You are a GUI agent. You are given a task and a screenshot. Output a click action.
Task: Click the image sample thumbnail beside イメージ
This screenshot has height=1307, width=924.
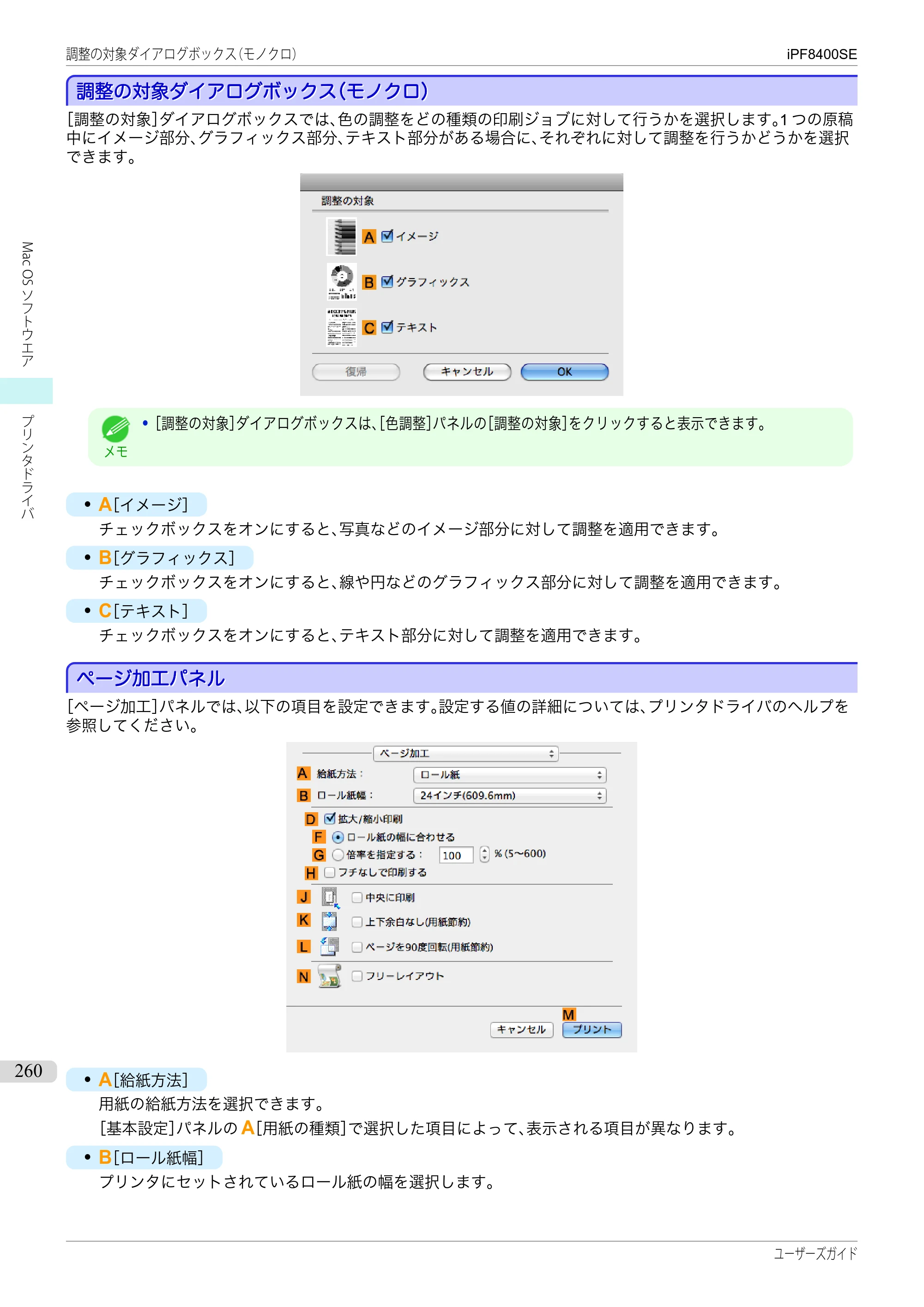click(341, 236)
